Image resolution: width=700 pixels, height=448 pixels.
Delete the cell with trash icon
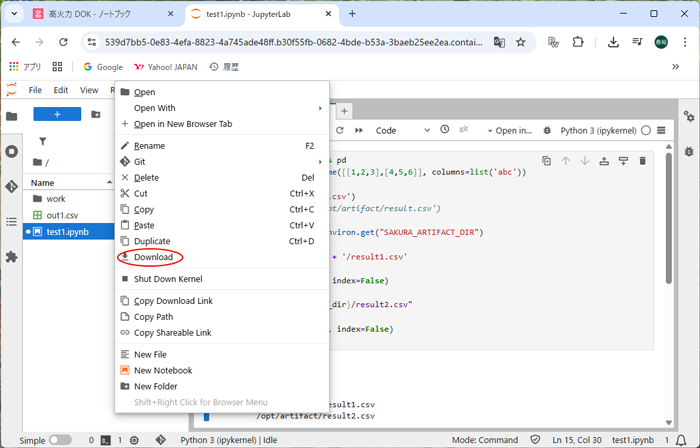[642, 161]
